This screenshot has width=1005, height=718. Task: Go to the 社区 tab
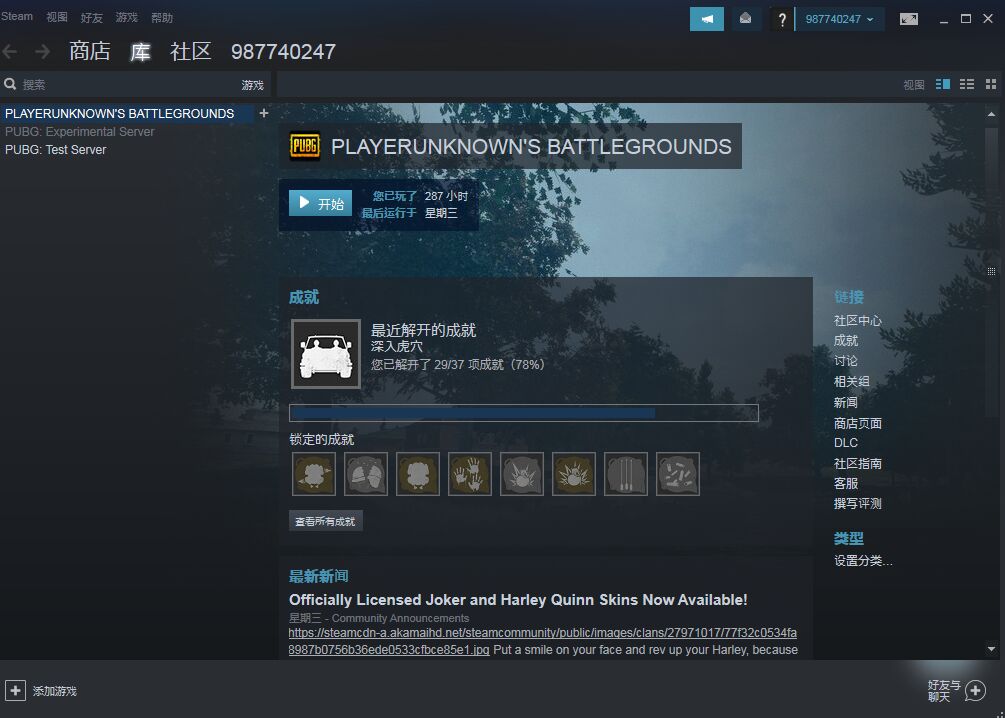pos(191,51)
